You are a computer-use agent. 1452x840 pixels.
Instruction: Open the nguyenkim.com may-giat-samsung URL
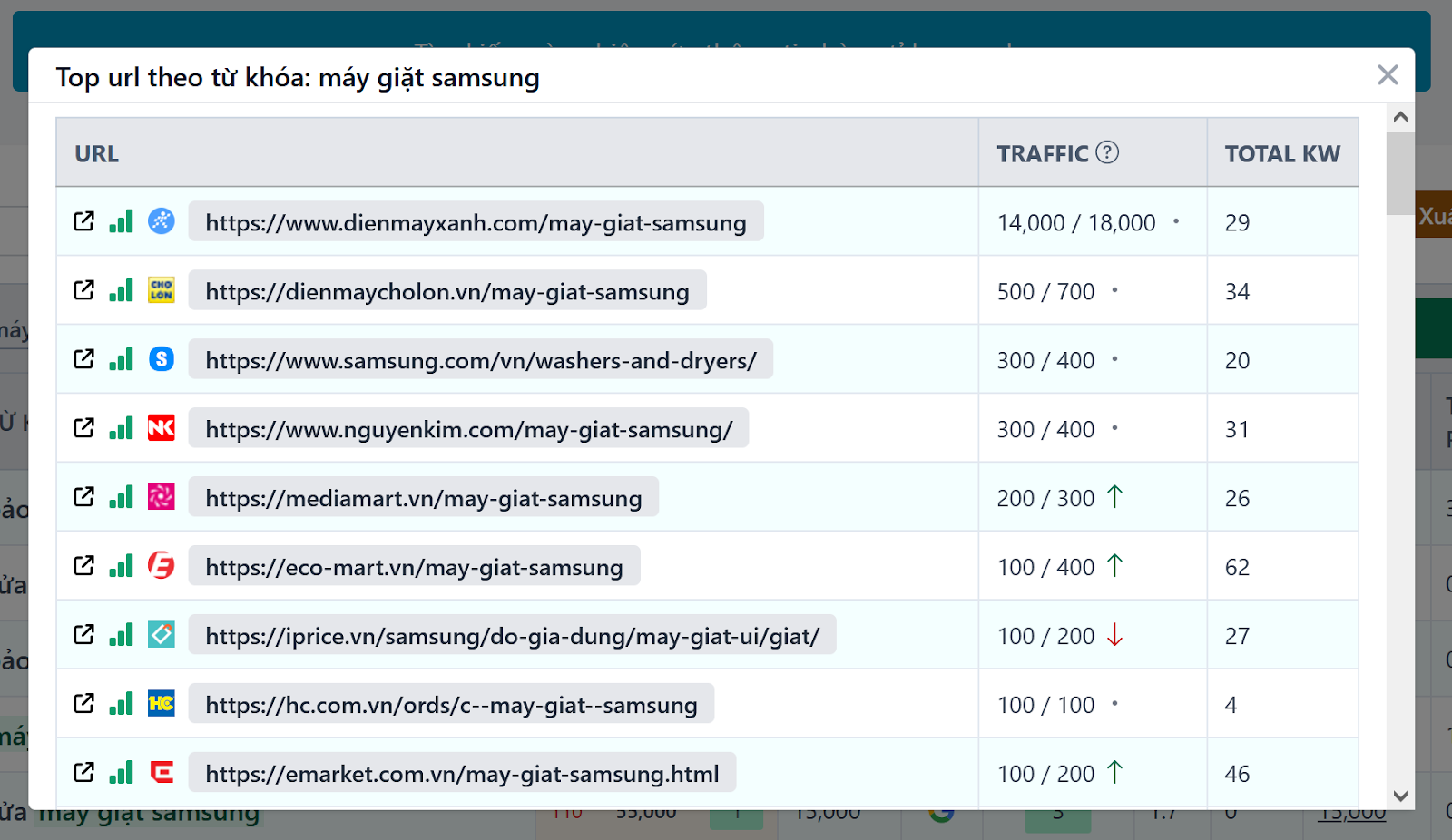pyautogui.click(x=468, y=429)
